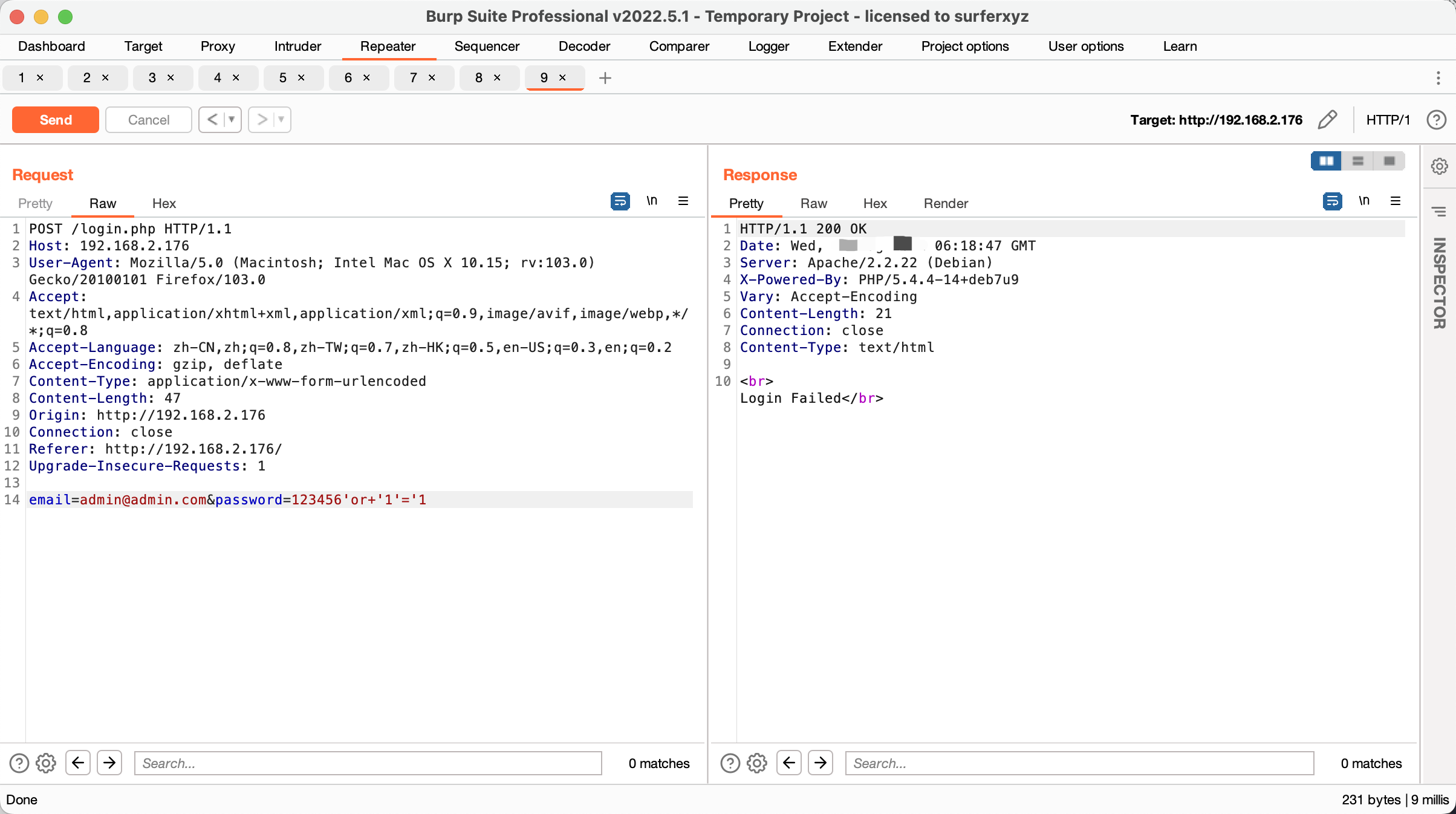1456x814 pixels.
Task: Click the Inspector collapse lines icon
Action: 1439,211
